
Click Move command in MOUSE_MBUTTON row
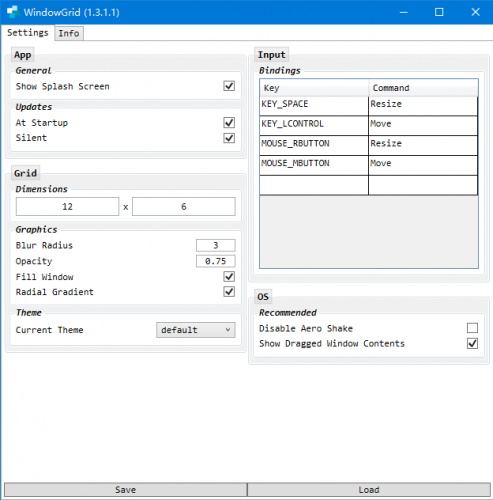[x=423, y=165]
